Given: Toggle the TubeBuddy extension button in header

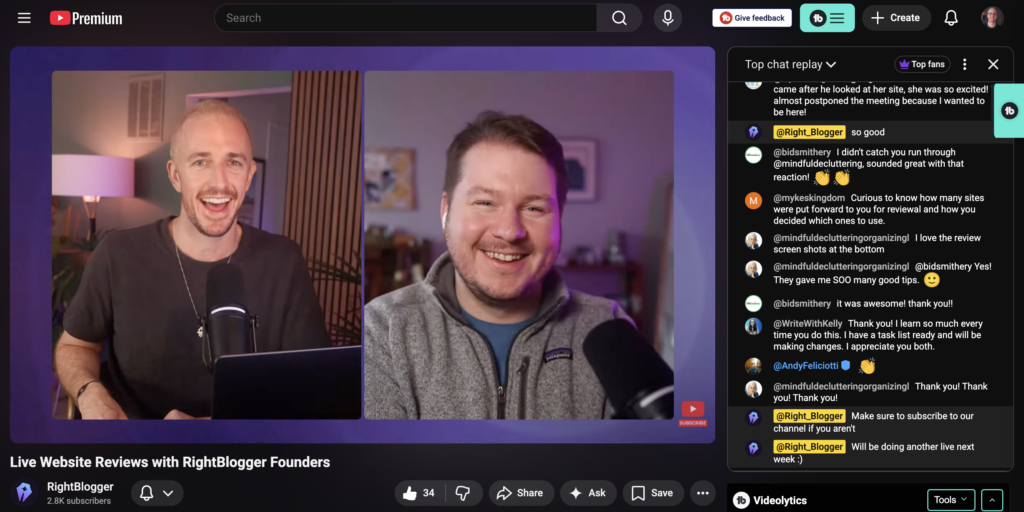Looking at the screenshot, I should click(827, 18).
